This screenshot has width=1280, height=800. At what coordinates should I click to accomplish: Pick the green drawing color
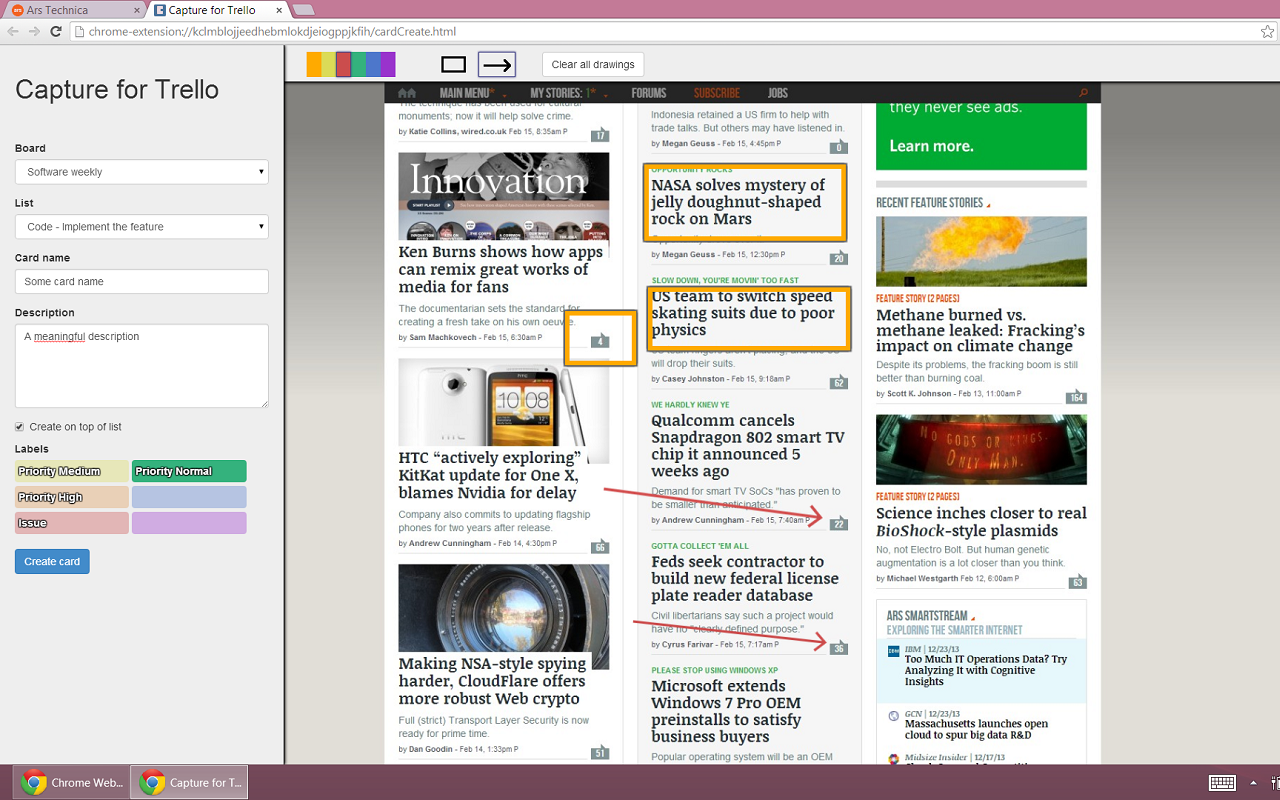pyautogui.click(x=358, y=65)
